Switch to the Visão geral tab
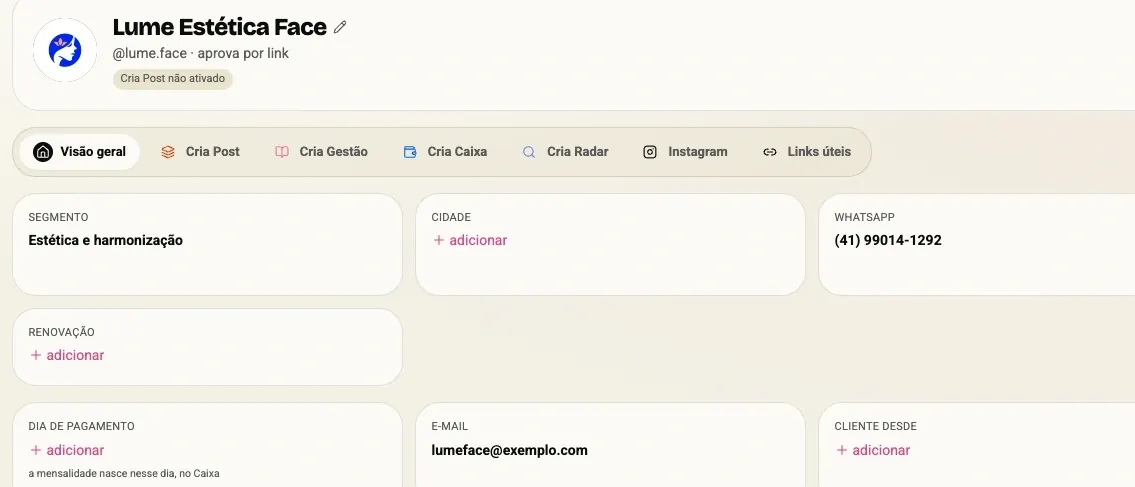 79,152
